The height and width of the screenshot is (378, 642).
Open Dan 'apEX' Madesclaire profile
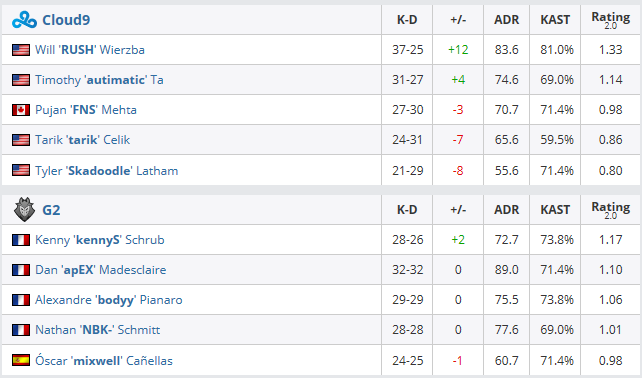click(x=101, y=270)
